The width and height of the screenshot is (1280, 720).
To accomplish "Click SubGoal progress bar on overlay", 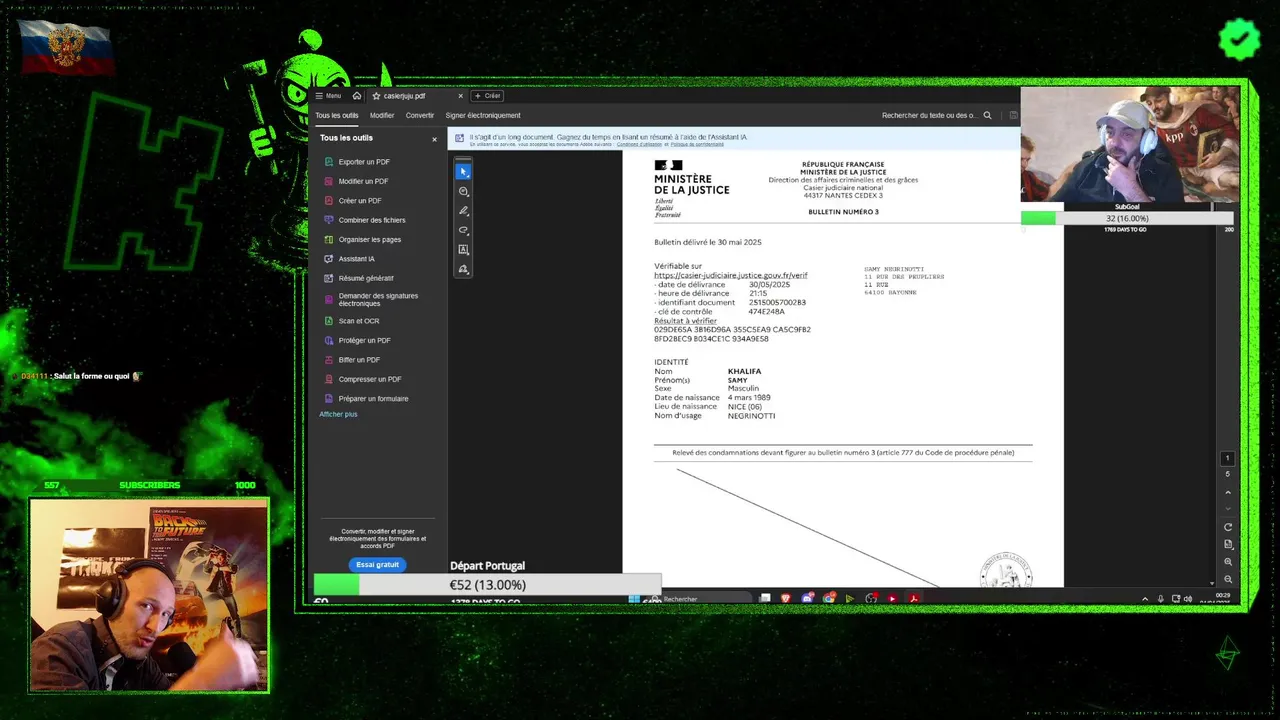I will [x=1127, y=218].
